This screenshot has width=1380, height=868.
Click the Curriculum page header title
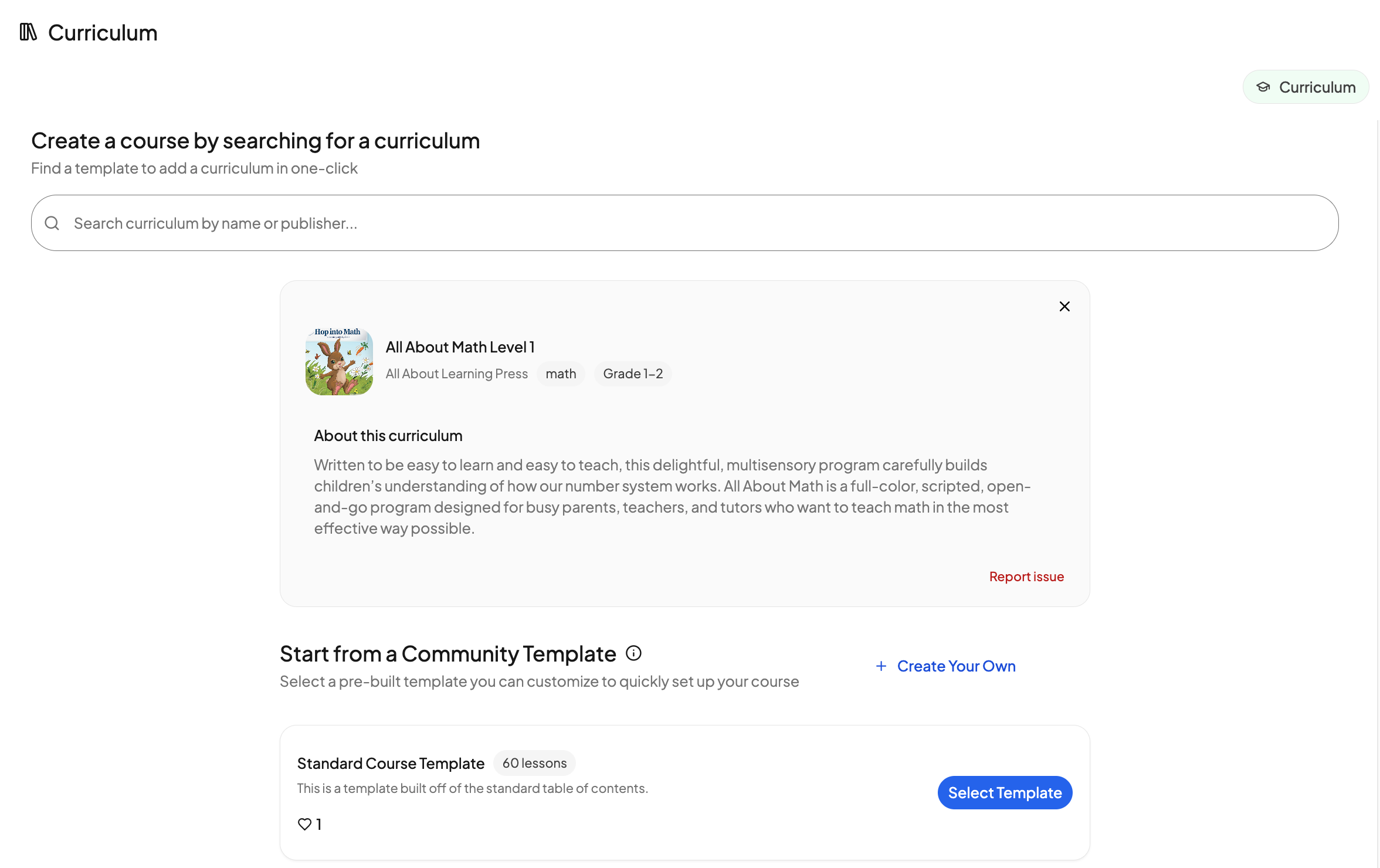[x=103, y=33]
